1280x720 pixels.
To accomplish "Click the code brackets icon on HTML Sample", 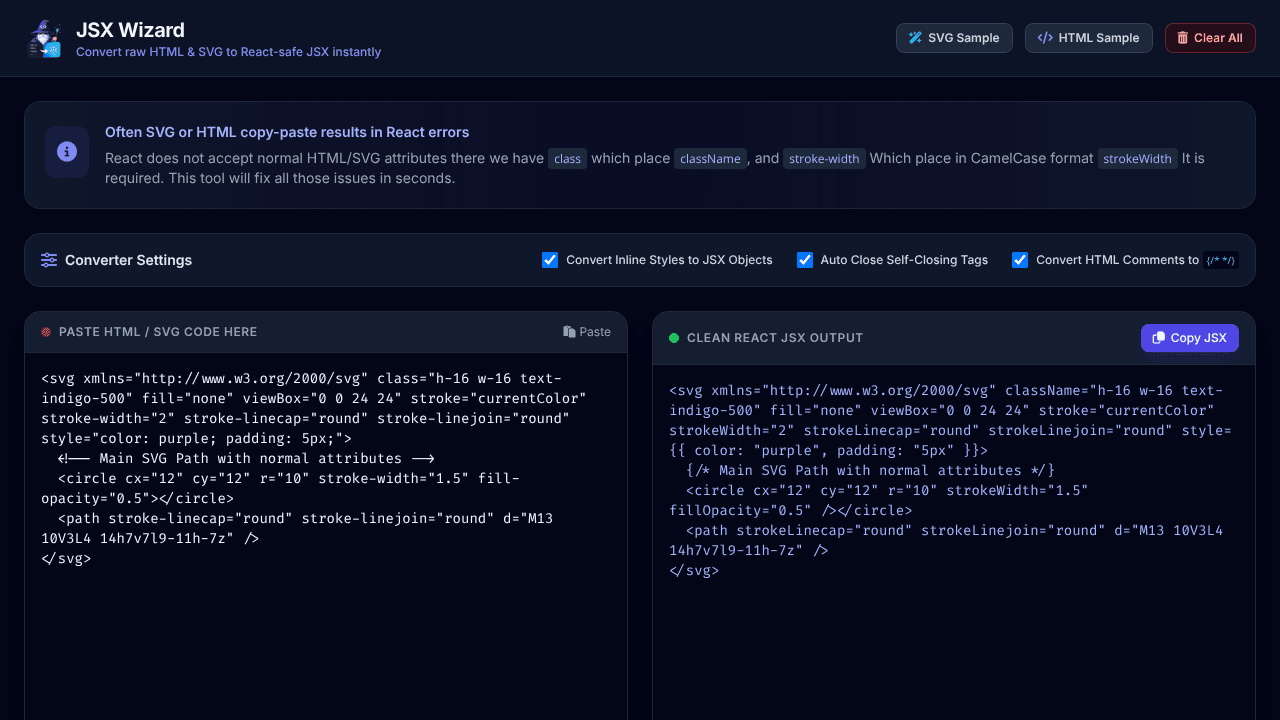I will click(x=1045, y=38).
